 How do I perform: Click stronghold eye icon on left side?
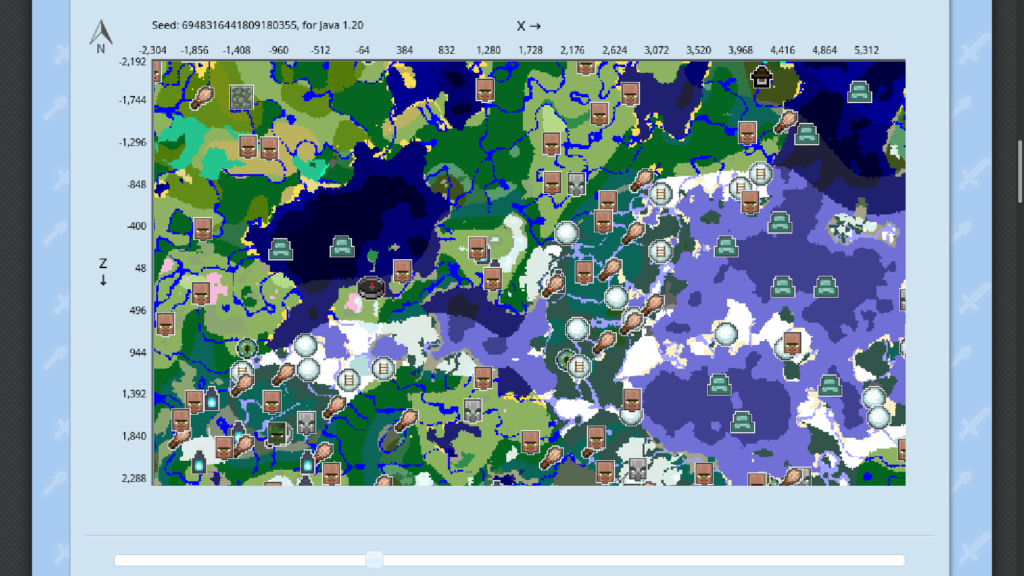point(247,348)
